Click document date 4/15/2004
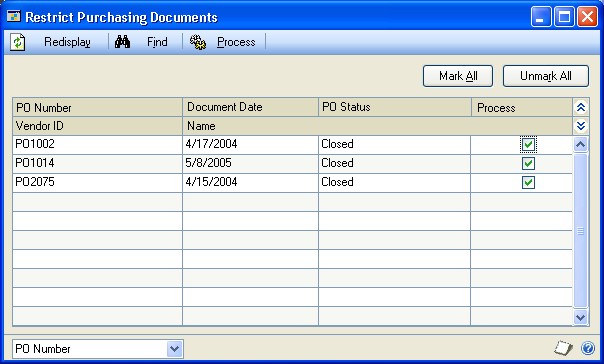 click(x=250, y=182)
